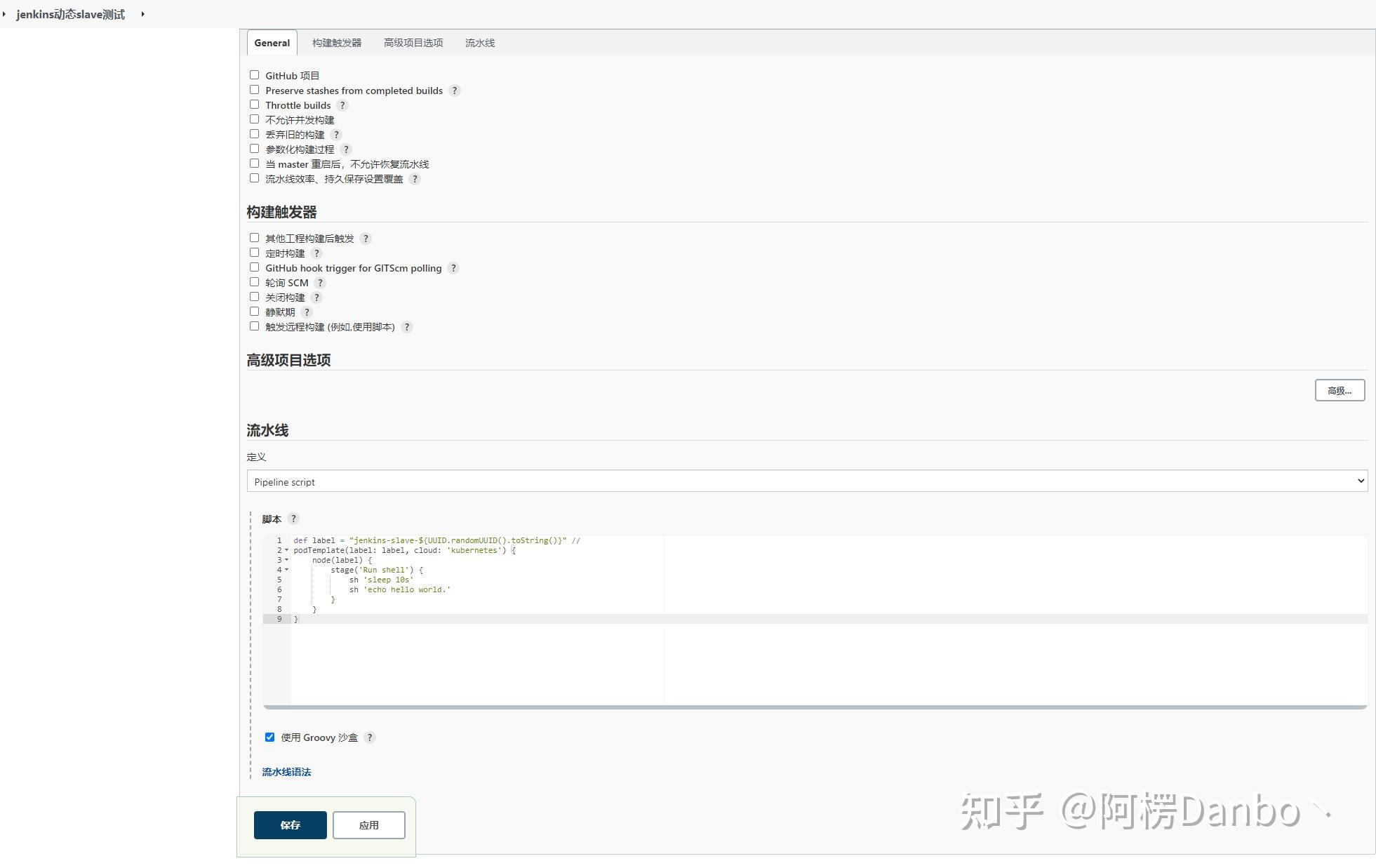Open help for 丢弃旧的构建 option

336,135
